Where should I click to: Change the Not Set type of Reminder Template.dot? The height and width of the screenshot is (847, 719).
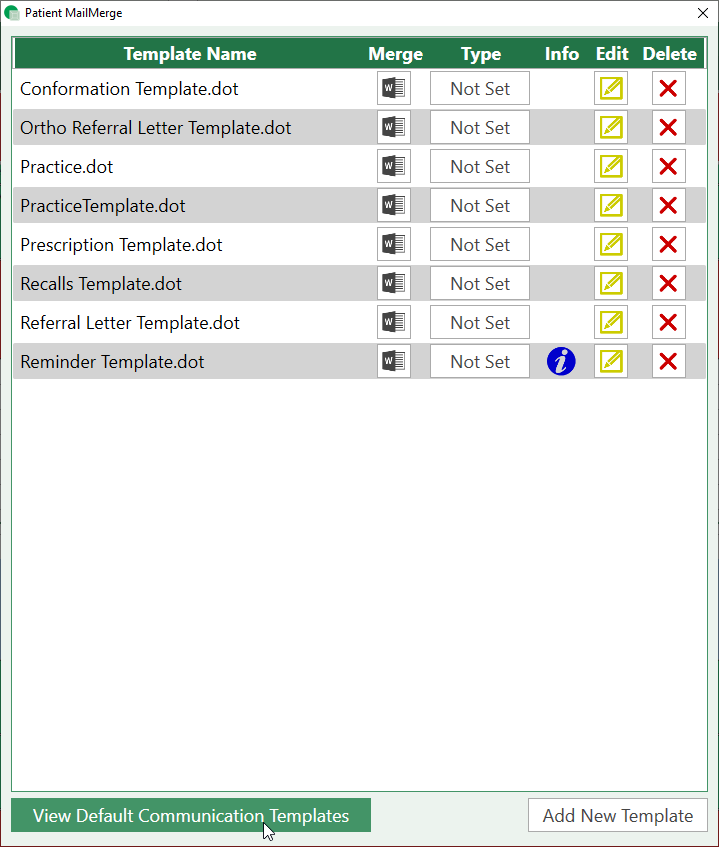[480, 361]
